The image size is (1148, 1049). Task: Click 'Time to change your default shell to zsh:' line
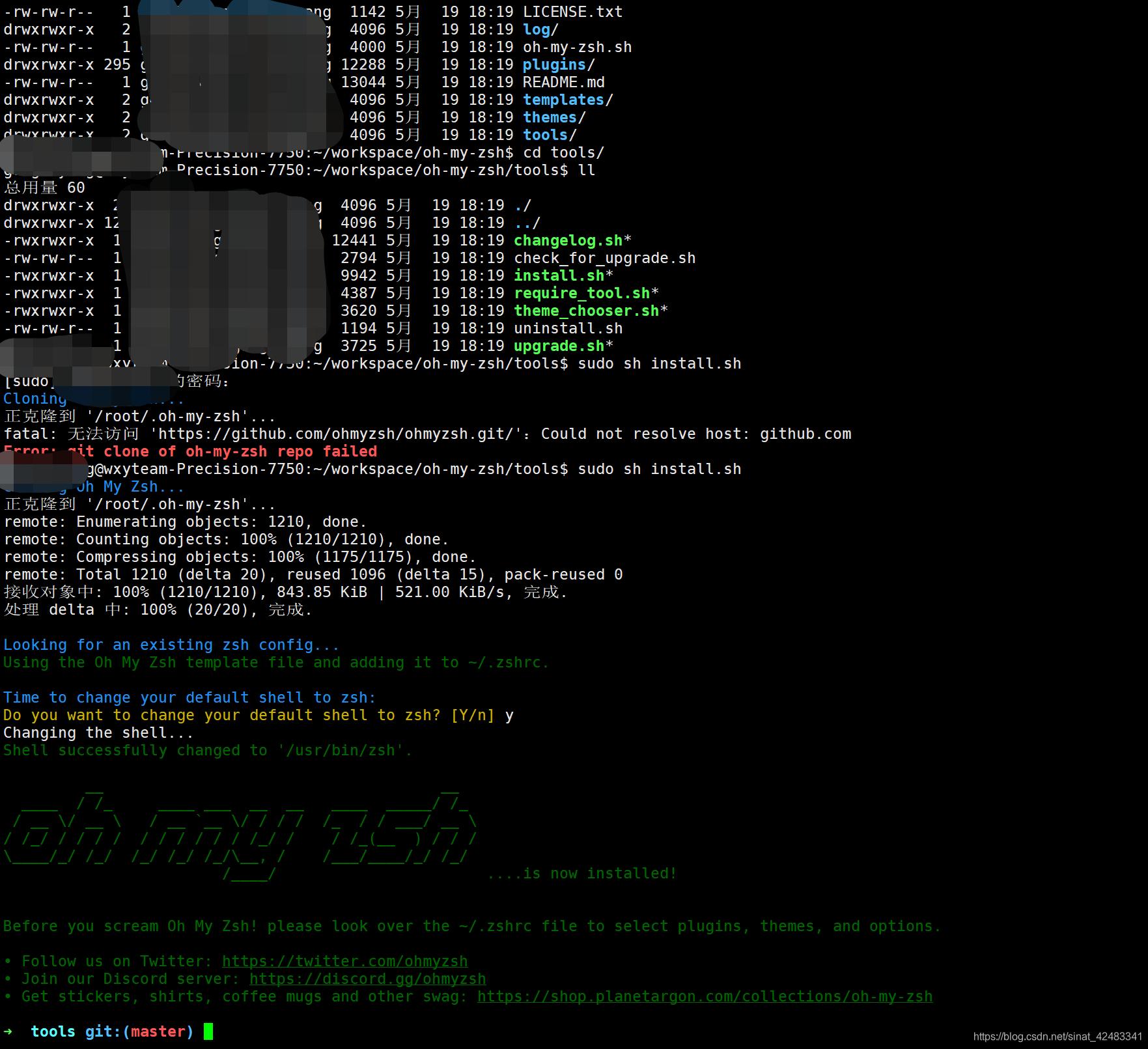coord(190,697)
